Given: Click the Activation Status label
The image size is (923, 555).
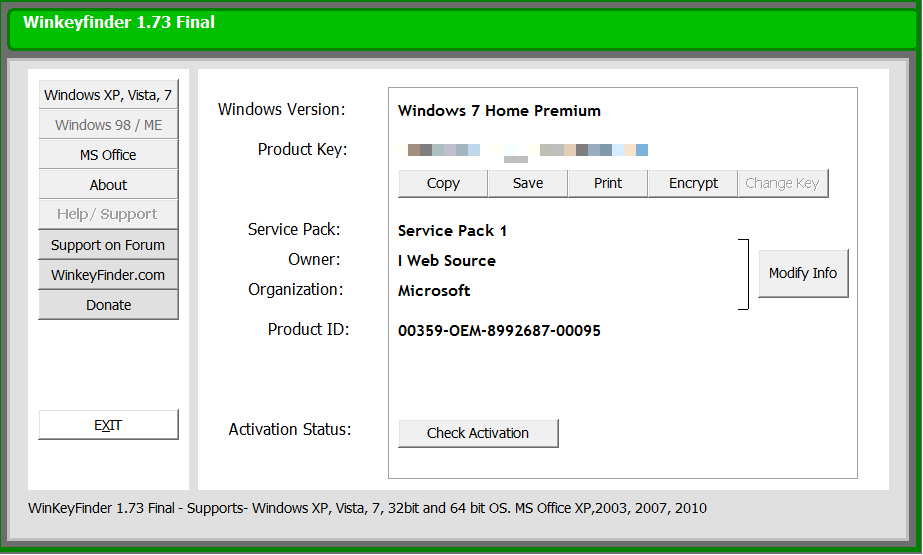Looking at the screenshot, I should coord(290,430).
